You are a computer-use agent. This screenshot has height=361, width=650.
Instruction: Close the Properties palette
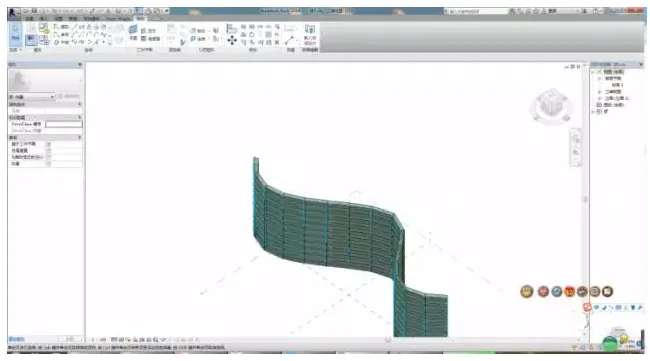pyautogui.click(x=80, y=65)
